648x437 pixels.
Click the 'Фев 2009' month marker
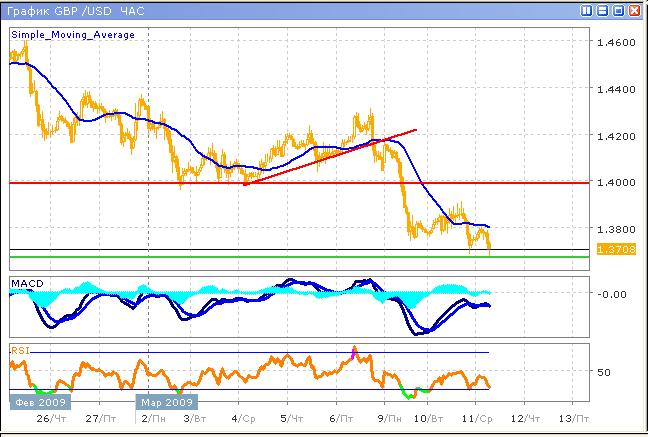pos(35,401)
